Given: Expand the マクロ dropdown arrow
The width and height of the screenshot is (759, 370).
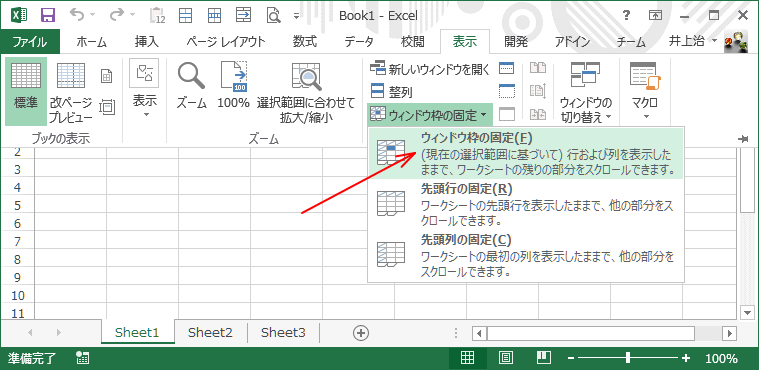Looking at the screenshot, I should [645, 117].
